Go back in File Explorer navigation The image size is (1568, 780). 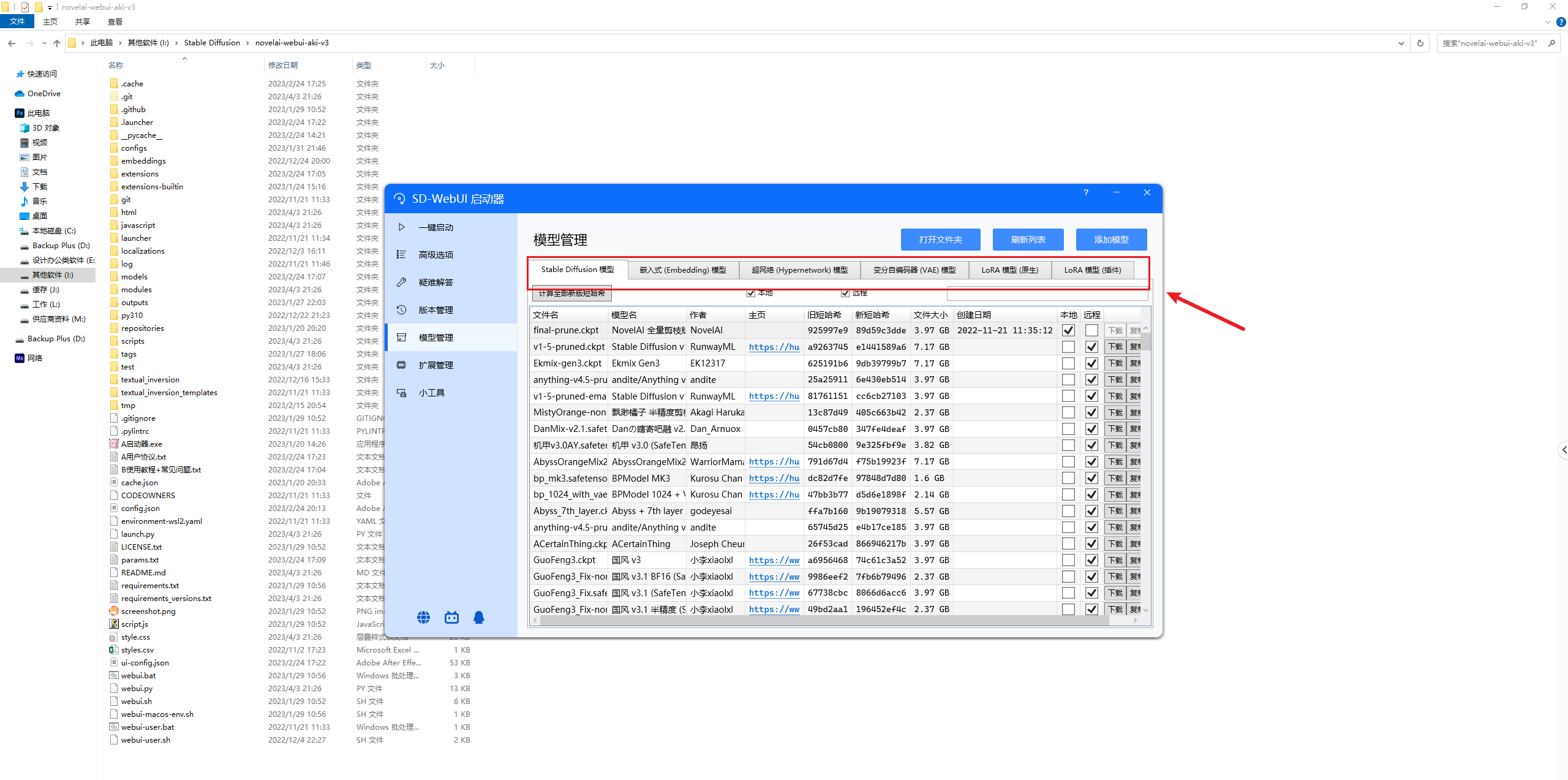pyautogui.click(x=12, y=43)
